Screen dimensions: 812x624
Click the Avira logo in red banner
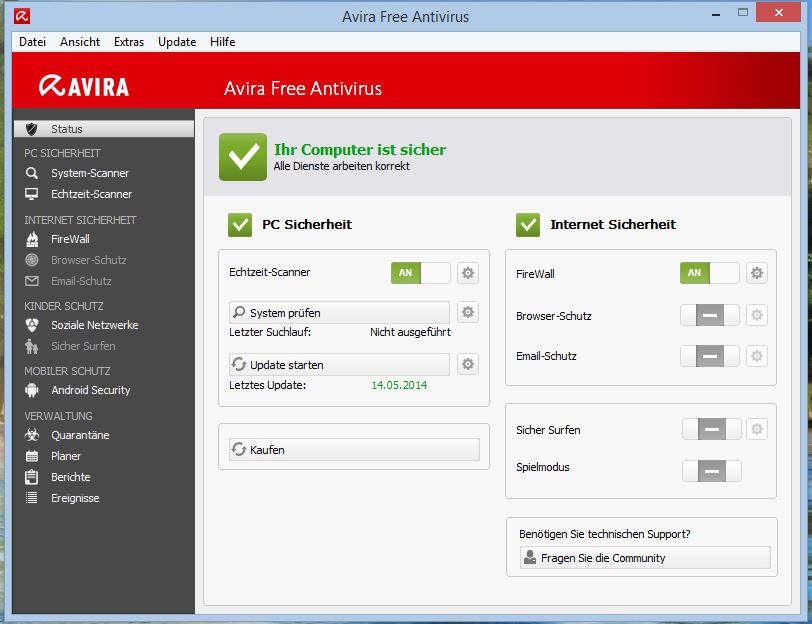coord(84,86)
